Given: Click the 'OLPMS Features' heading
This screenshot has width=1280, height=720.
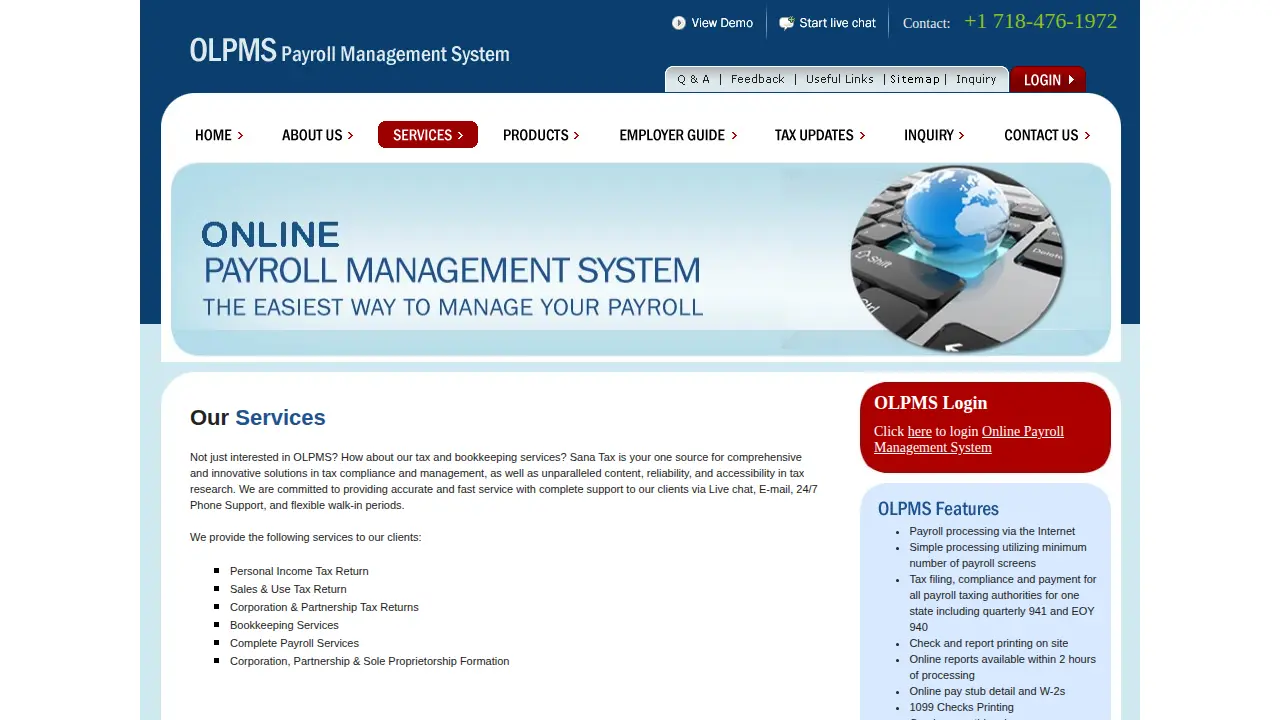Looking at the screenshot, I should tap(938, 509).
